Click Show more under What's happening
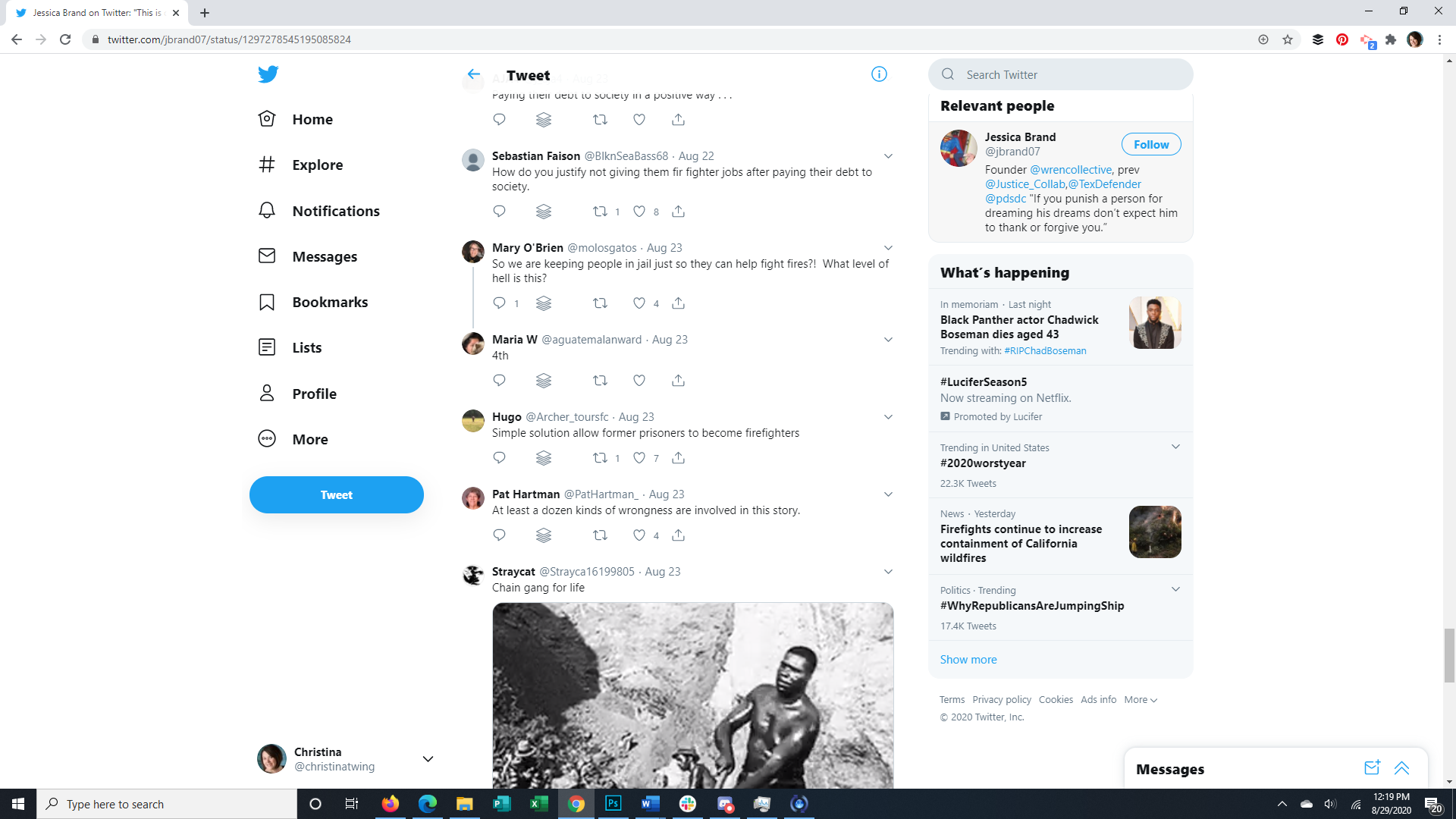Viewport: 1456px width, 819px height. point(968,660)
